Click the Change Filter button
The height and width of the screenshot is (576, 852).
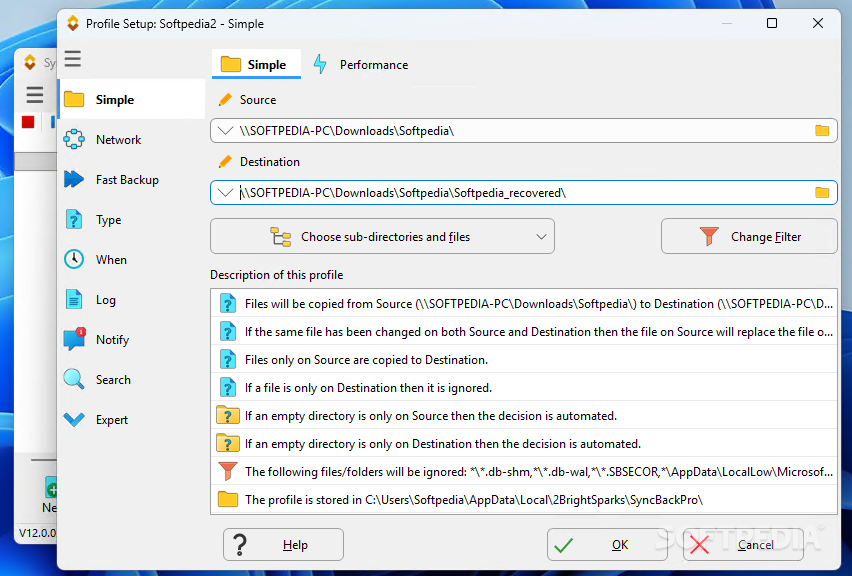pos(749,236)
